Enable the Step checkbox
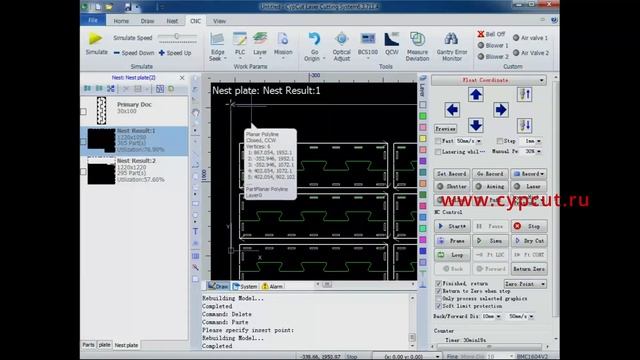 (x=500, y=141)
